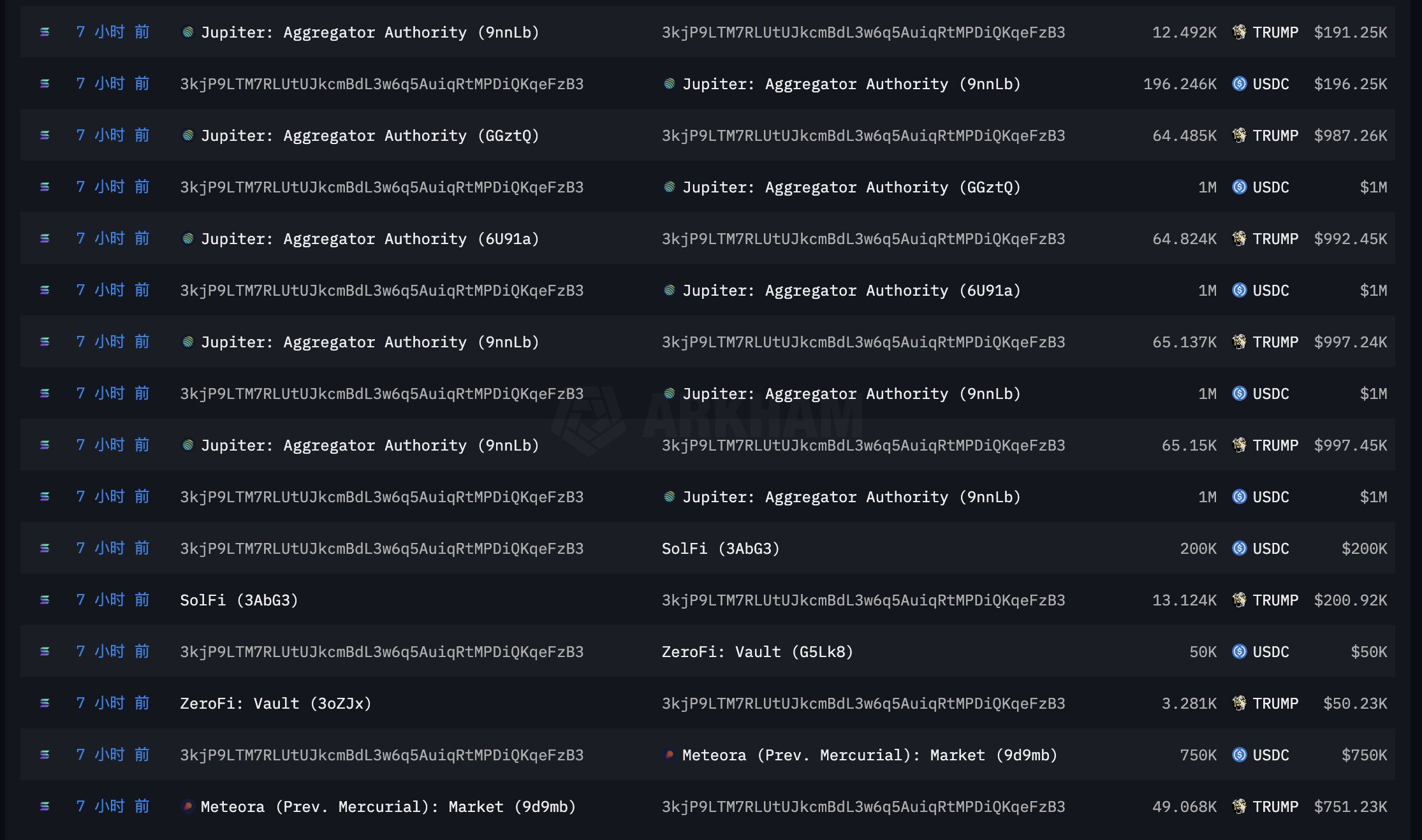
Task: Click the TRUMP icon in the 3.281K row
Action: point(1239,703)
